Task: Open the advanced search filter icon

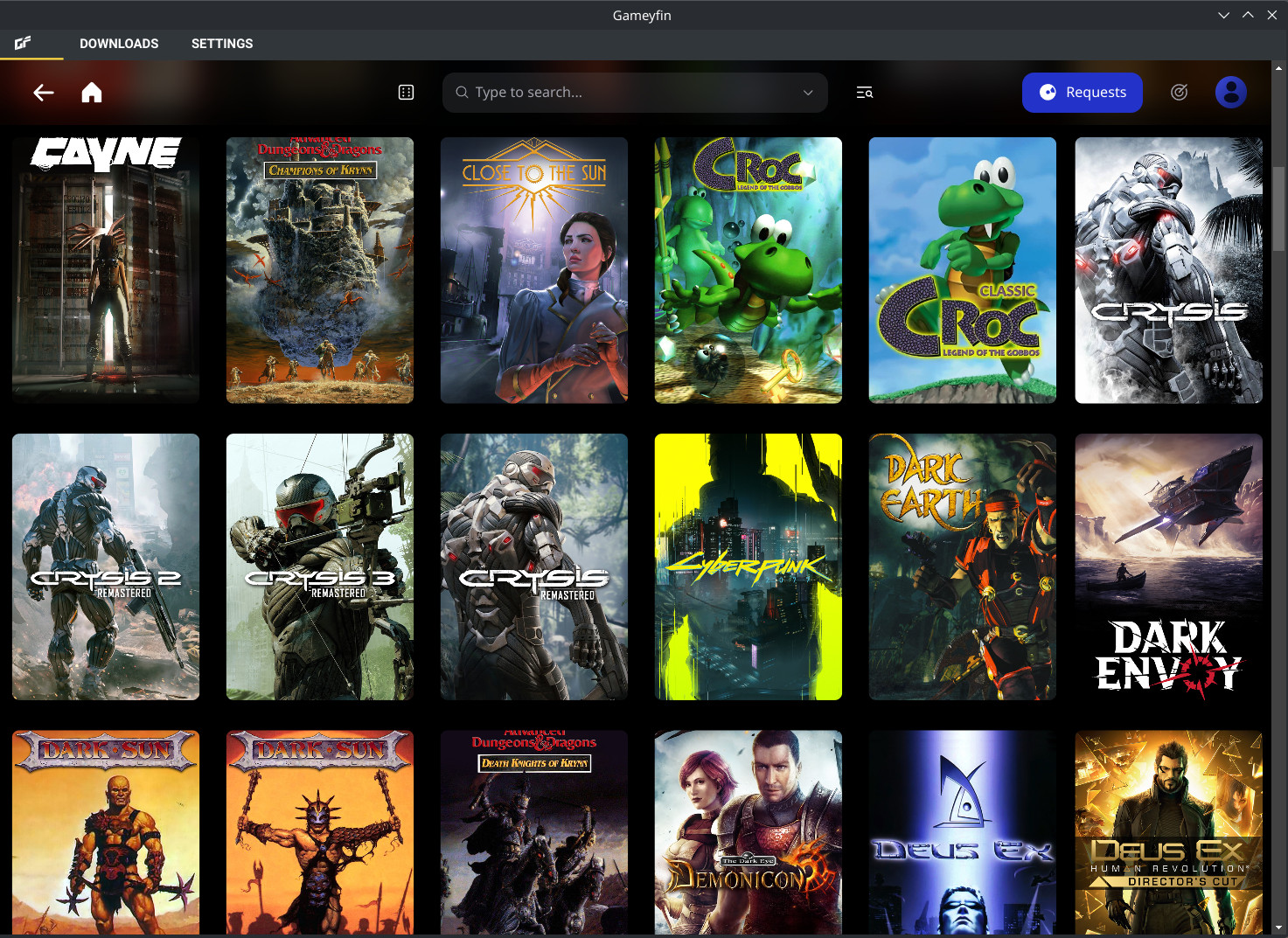Action: click(x=864, y=93)
